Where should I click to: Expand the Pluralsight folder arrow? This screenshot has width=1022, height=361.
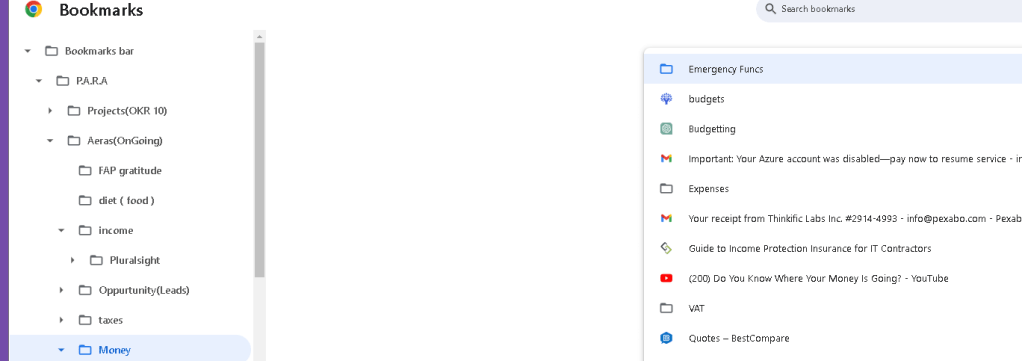[x=72, y=261]
